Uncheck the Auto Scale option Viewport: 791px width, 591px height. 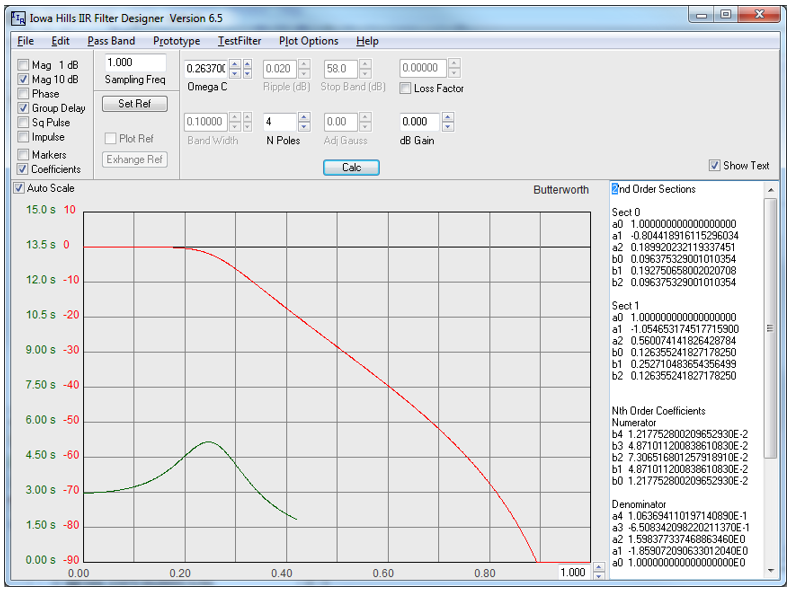click(19, 188)
